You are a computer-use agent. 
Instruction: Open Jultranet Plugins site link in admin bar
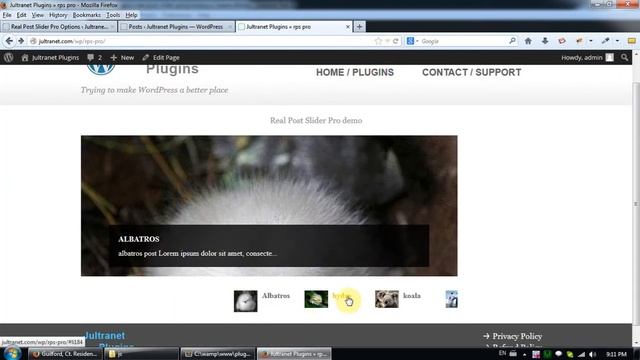50,58
